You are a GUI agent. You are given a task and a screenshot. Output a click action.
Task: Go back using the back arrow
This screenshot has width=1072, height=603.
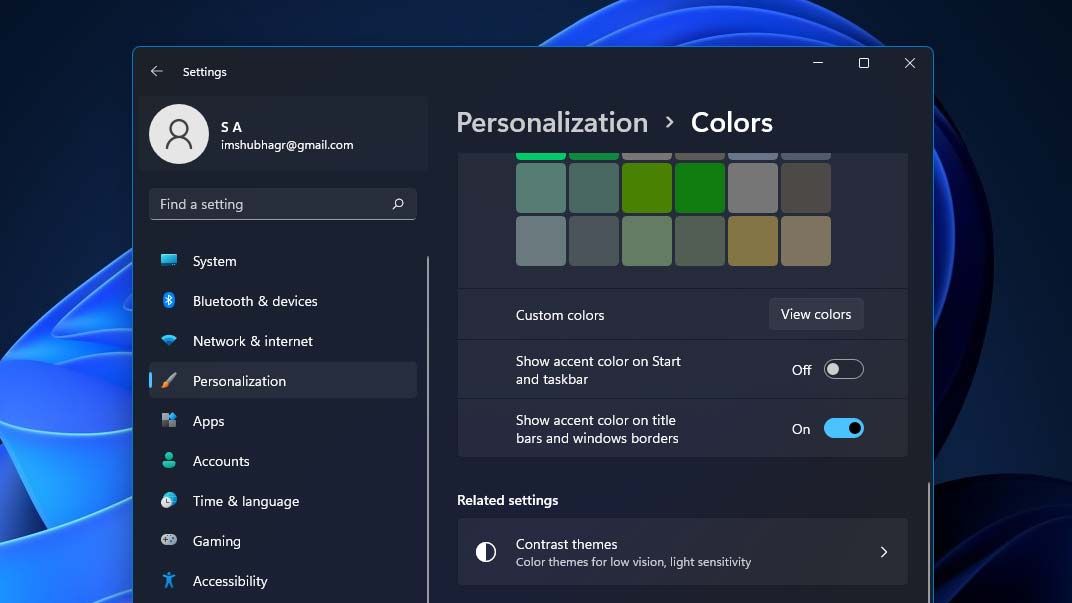pos(157,71)
